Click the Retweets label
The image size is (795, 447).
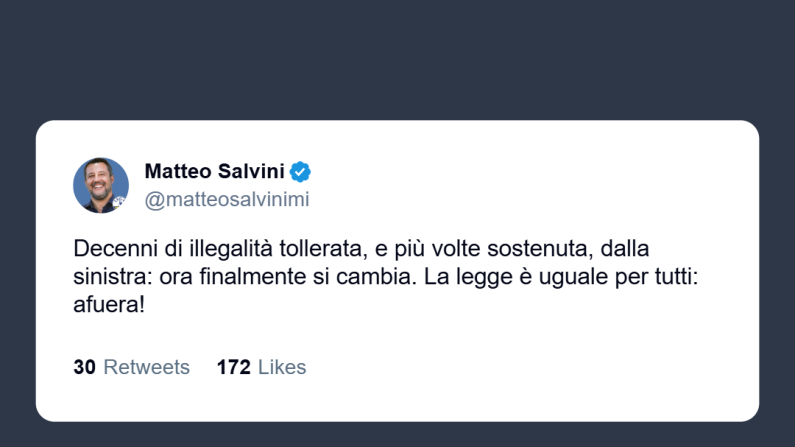click(x=146, y=367)
